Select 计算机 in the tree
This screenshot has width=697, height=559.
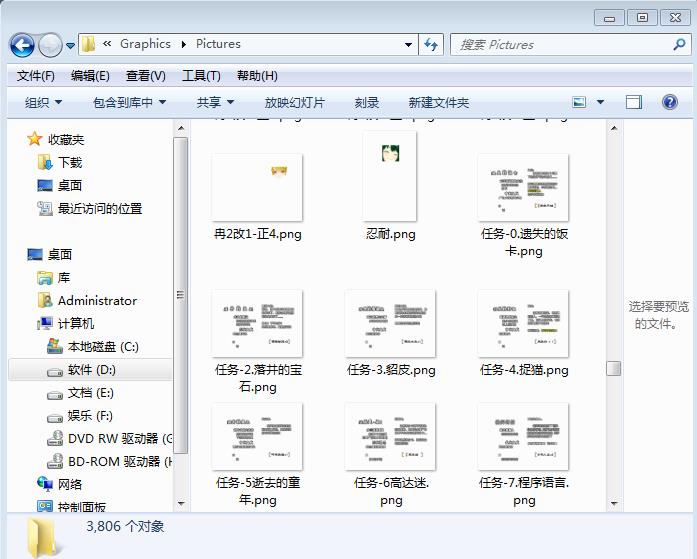[x=76, y=323]
